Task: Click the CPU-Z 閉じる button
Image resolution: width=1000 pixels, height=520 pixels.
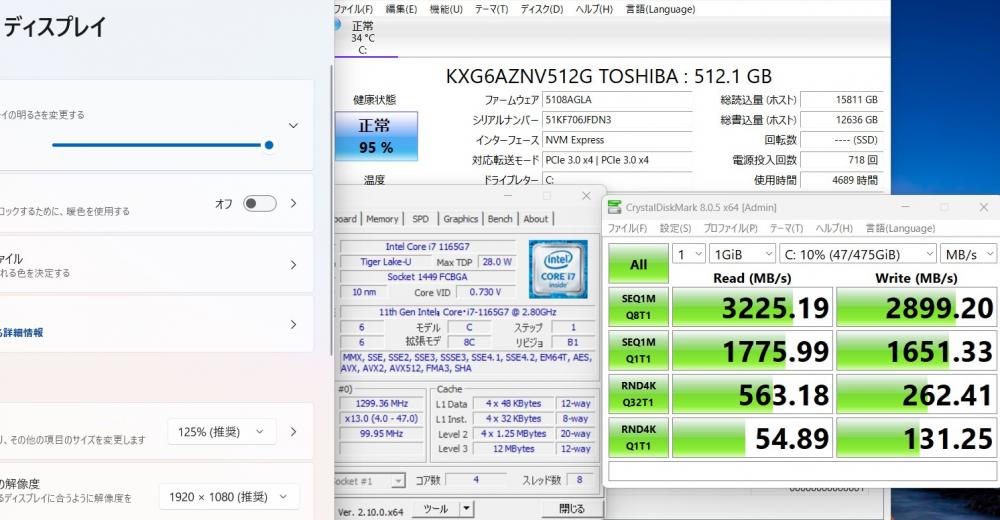Action: [x=571, y=509]
